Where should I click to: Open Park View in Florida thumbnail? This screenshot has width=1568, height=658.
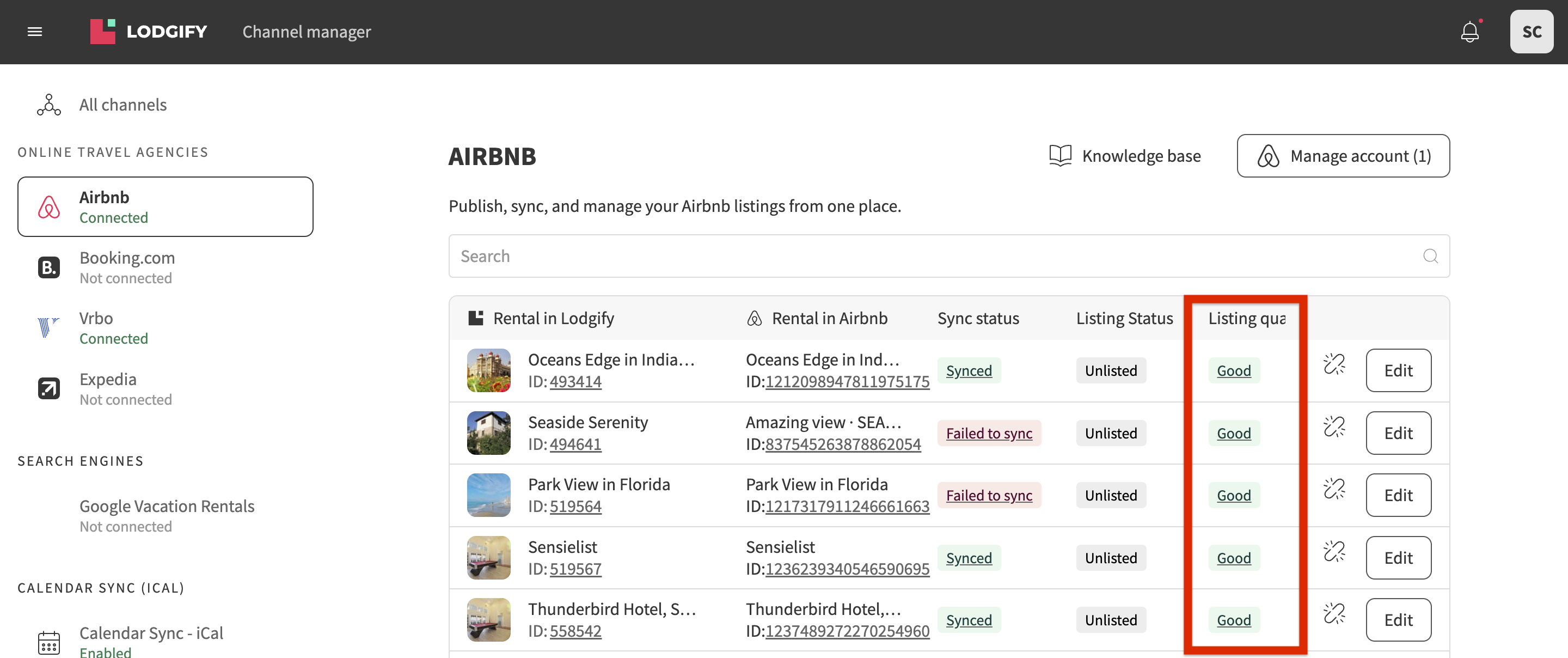coord(488,495)
